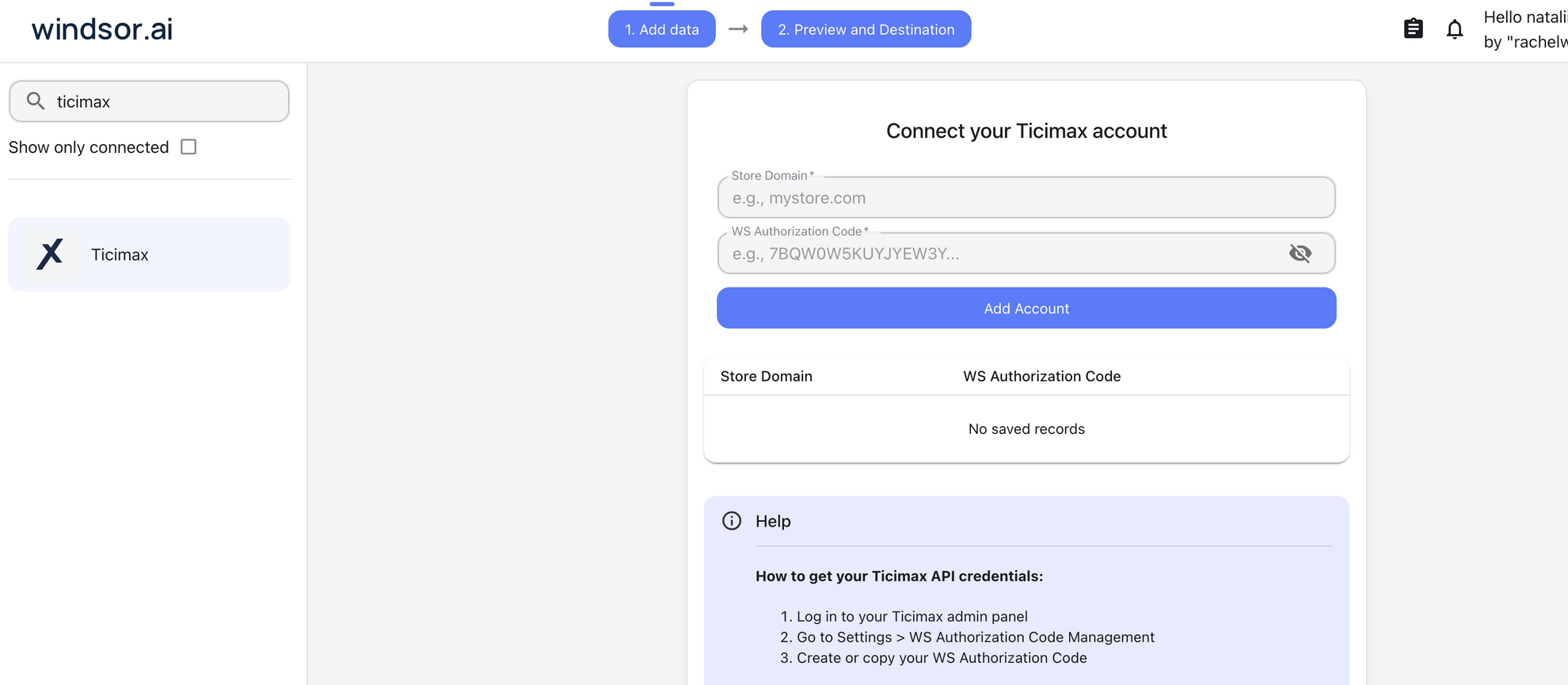
Task: Click the Show only connected label
Action: click(x=89, y=147)
